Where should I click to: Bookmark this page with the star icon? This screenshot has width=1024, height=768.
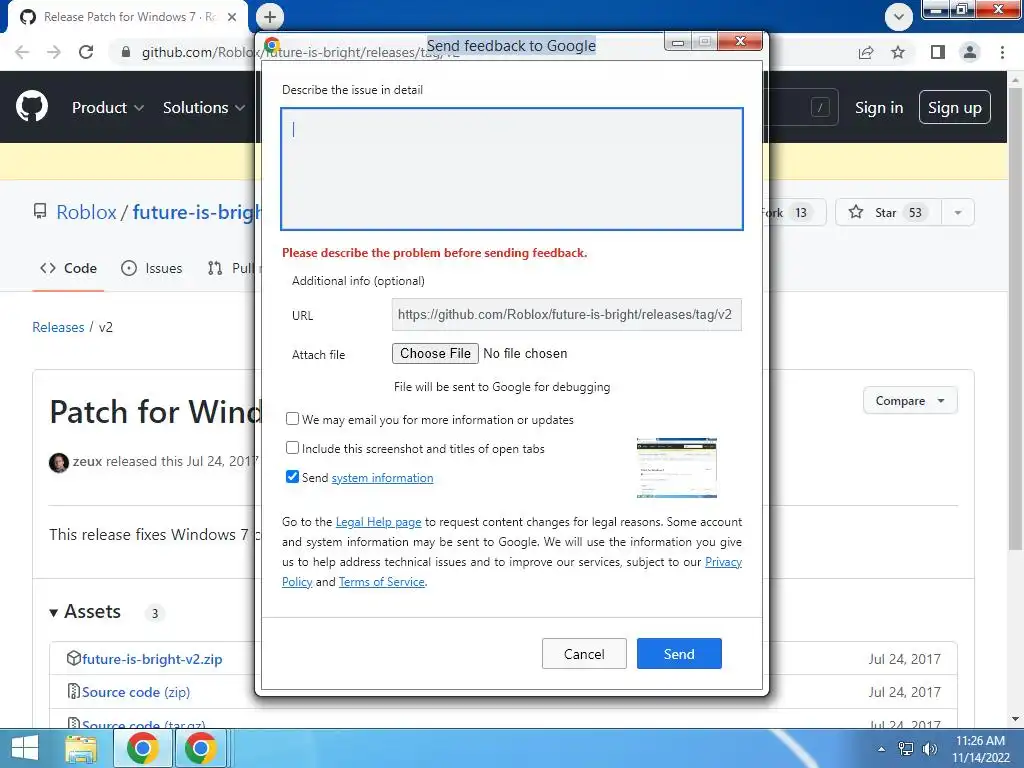coord(898,52)
